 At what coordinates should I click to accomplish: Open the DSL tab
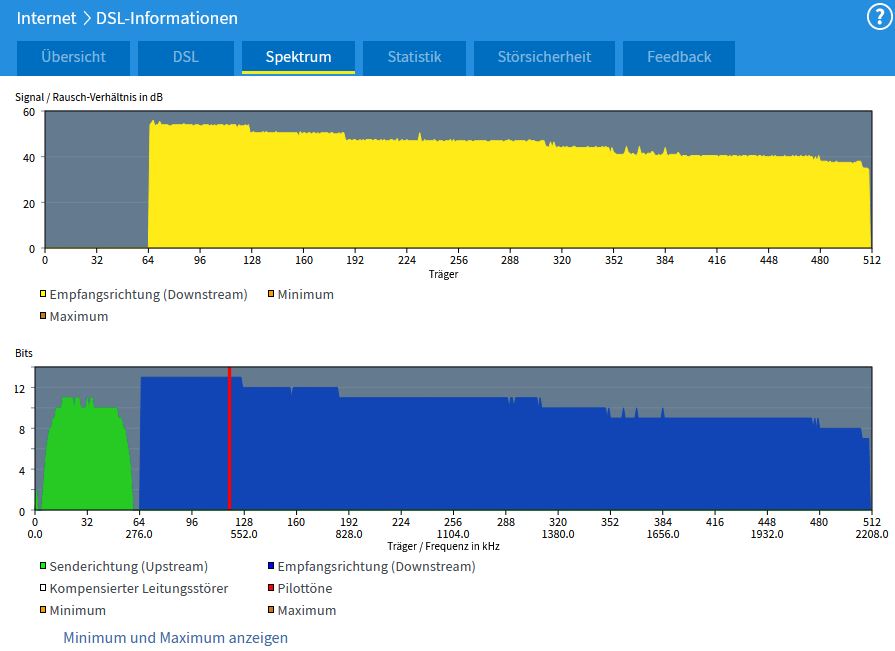(186, 58)
